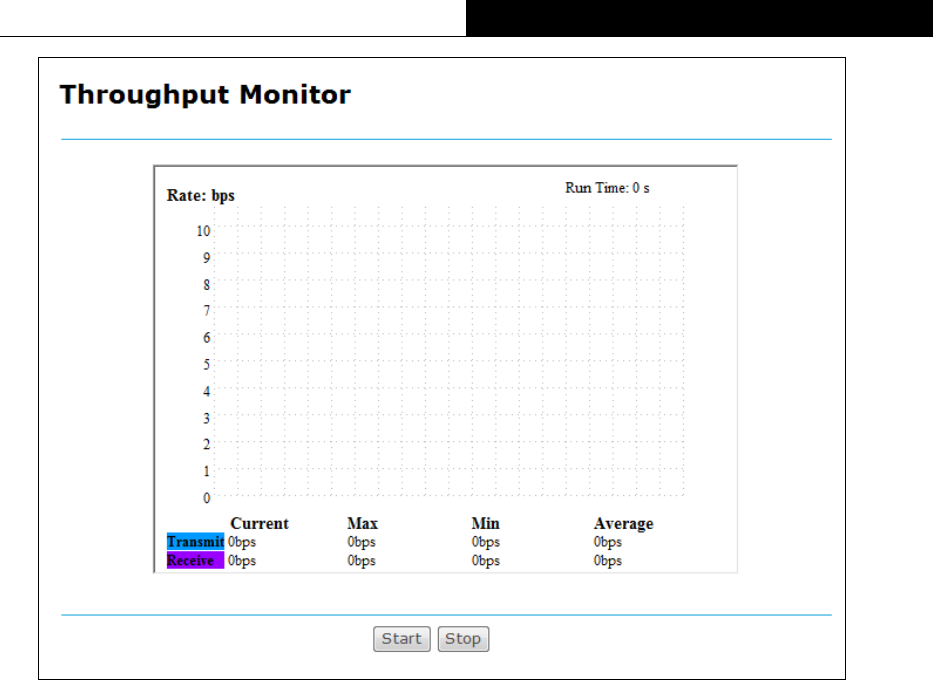Click the y-axis label 3
Screen dimensions: 933x680
pos(206,418)
